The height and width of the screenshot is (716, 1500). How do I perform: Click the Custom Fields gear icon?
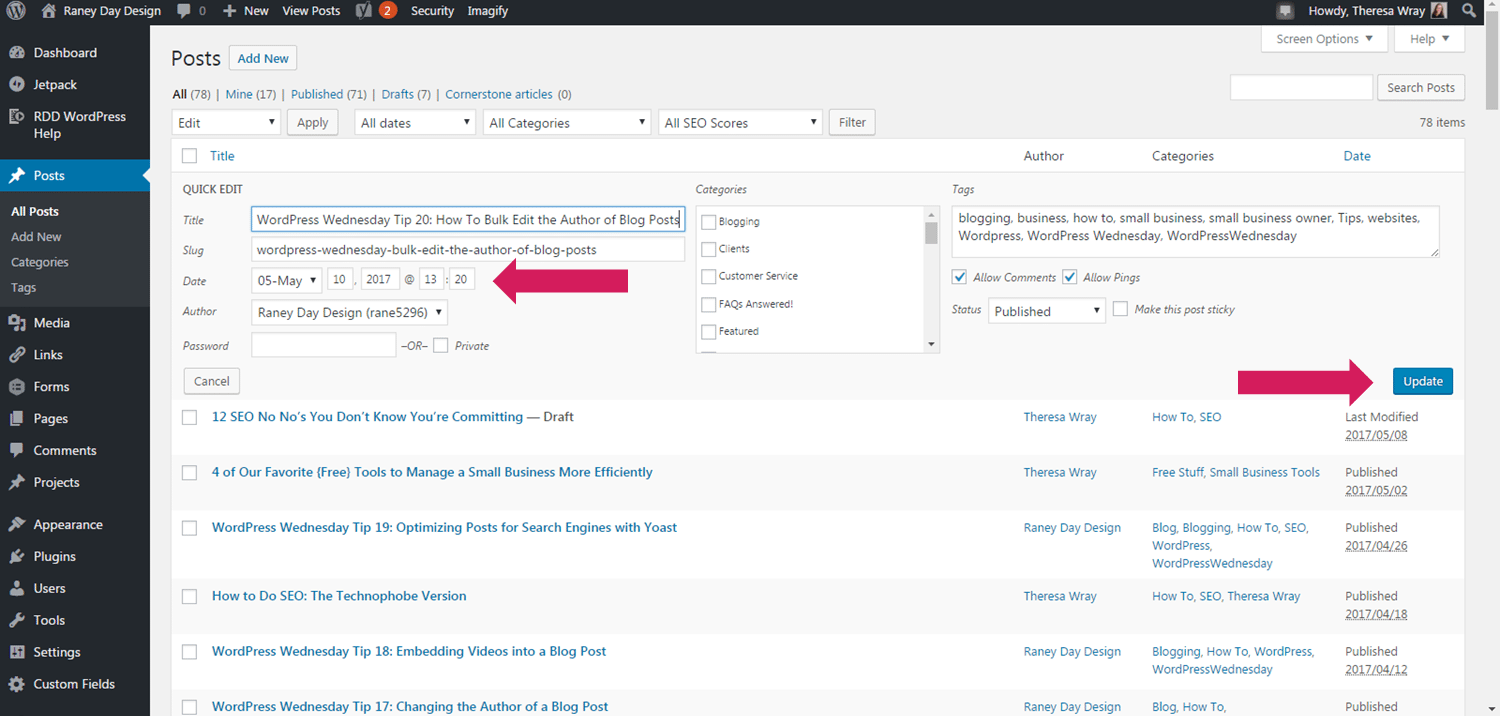pyautogui.click(x=17, y=685)
